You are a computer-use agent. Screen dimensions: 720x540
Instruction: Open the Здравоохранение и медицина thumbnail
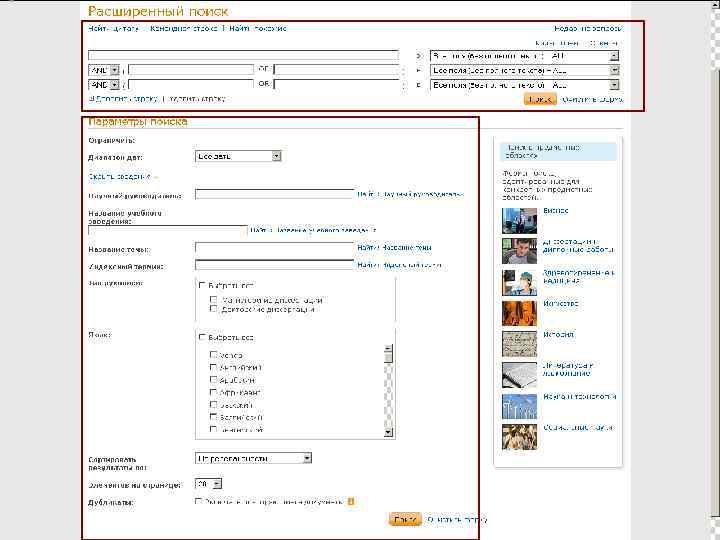pos(519,282)
